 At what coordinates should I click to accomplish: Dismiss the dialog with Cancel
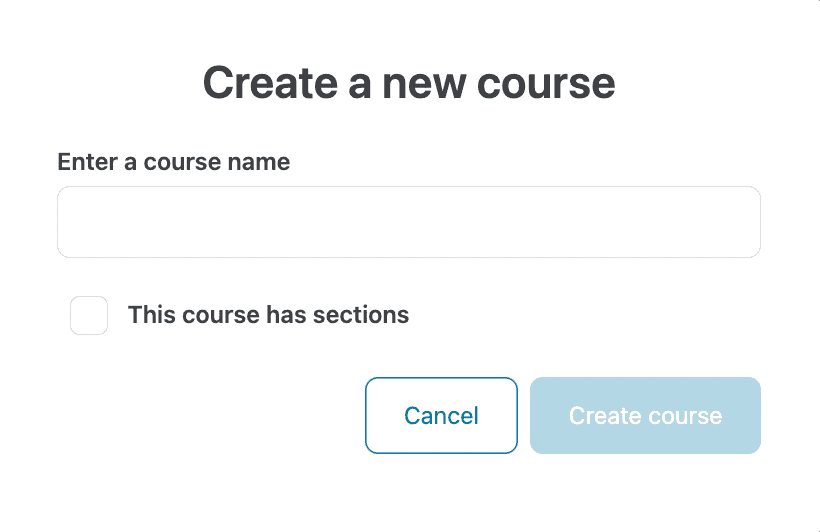[441, 415]
